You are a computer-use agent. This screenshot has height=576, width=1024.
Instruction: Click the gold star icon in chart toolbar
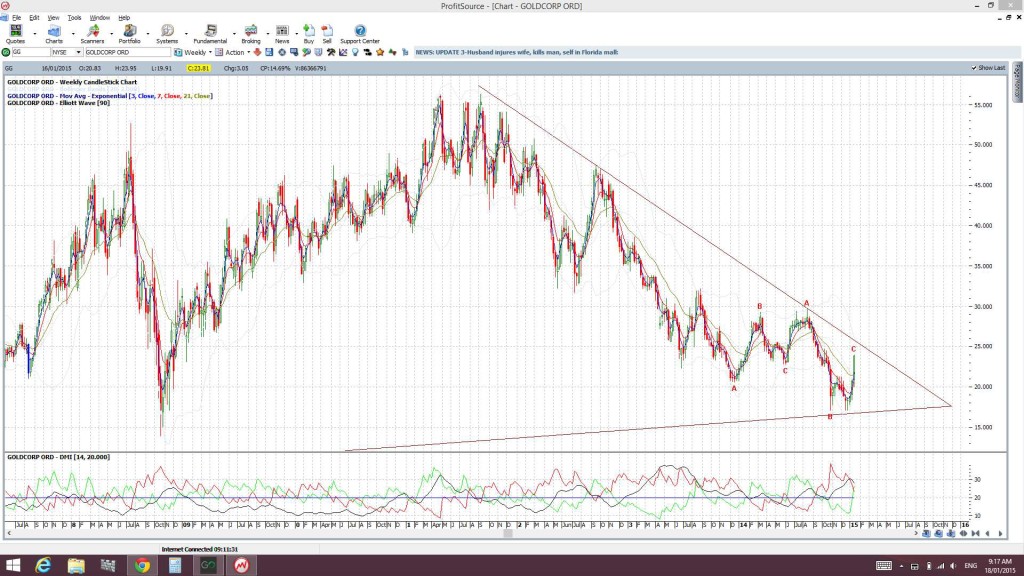pos(380,52)
